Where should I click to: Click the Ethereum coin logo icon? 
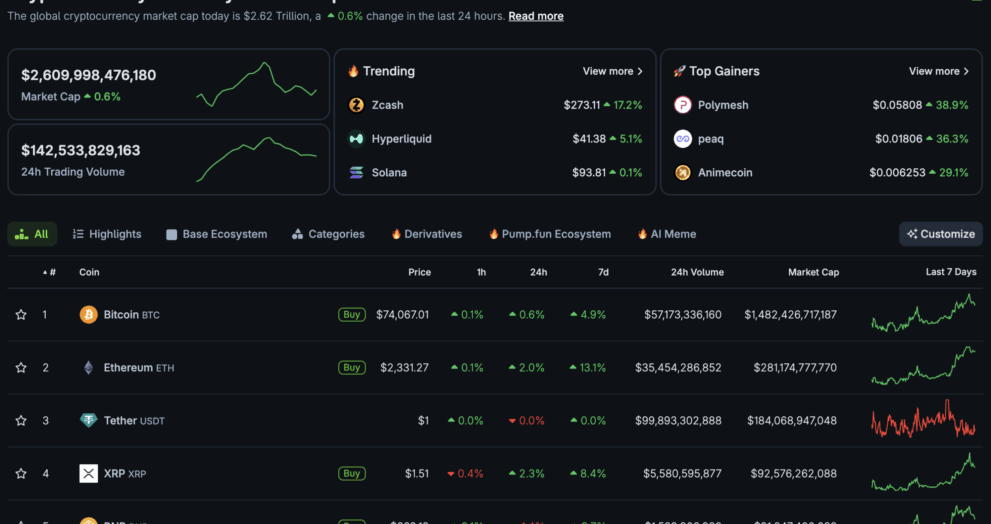(89, 368)
